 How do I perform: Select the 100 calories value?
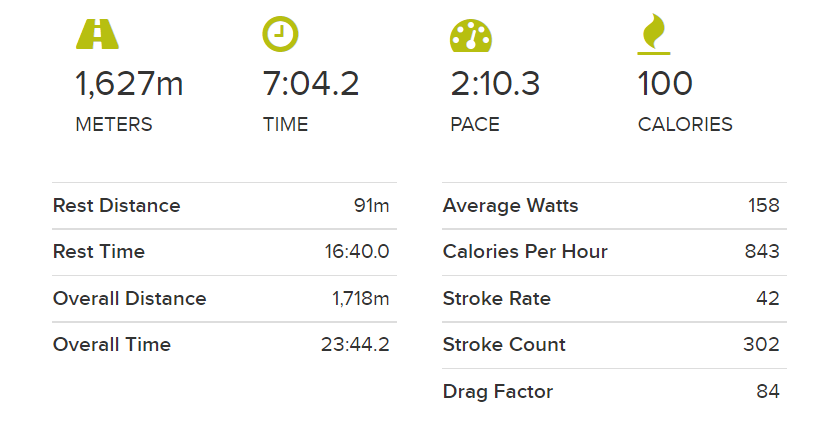(x=665, y=84)
